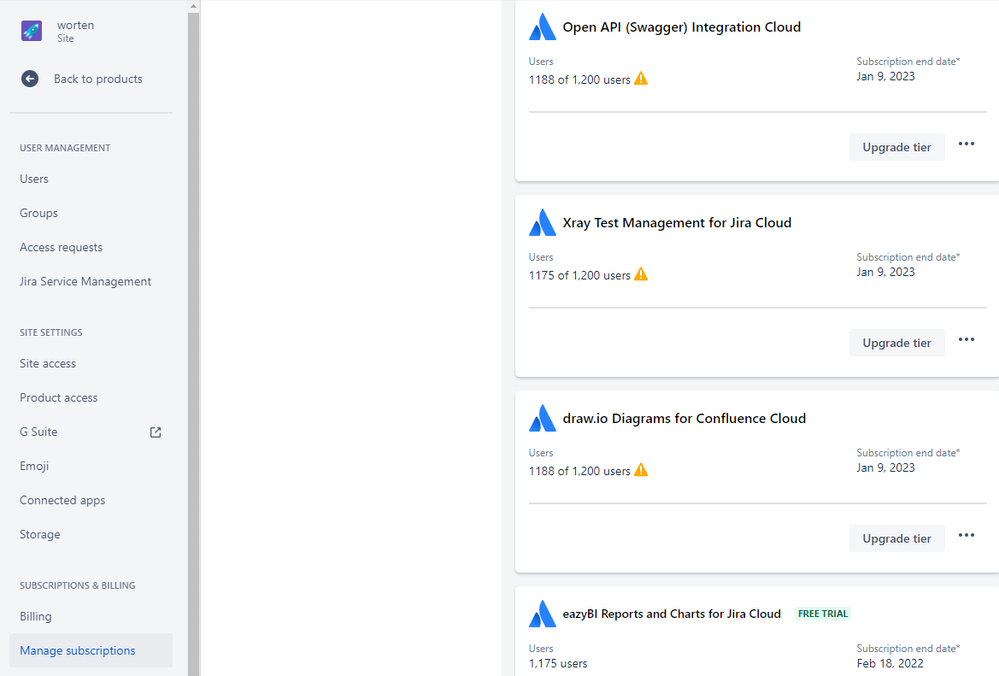999x676 pixels.
Task: Select Manage subscriptions
Action: click(91, 651)
